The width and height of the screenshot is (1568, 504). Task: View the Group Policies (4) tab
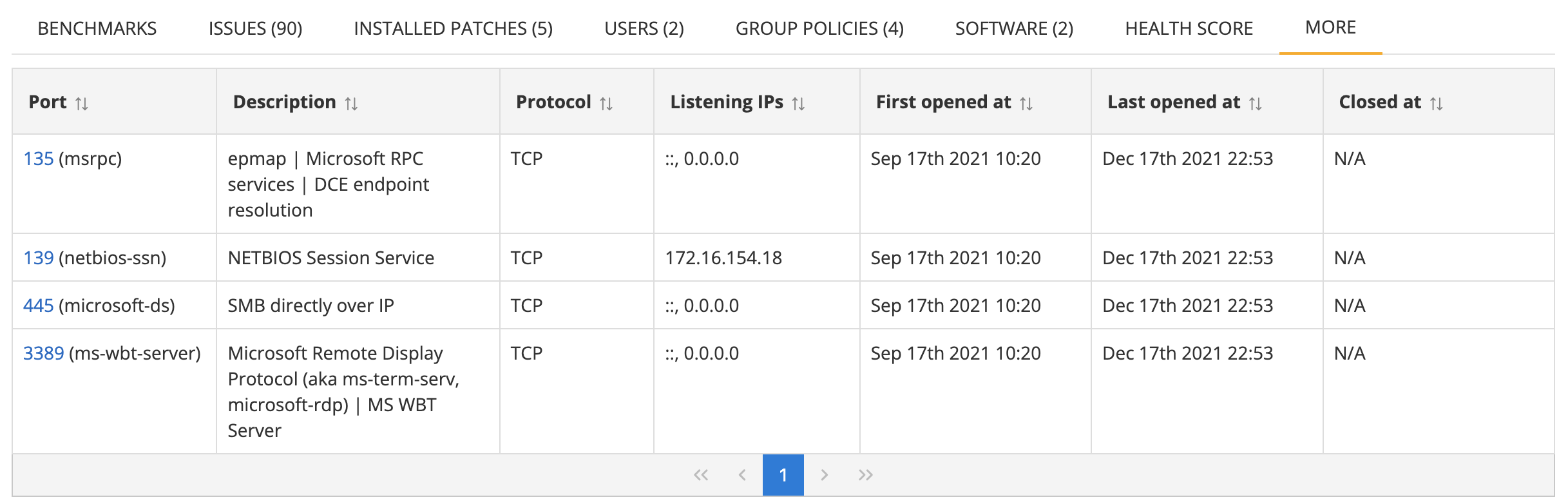[819, 28]
